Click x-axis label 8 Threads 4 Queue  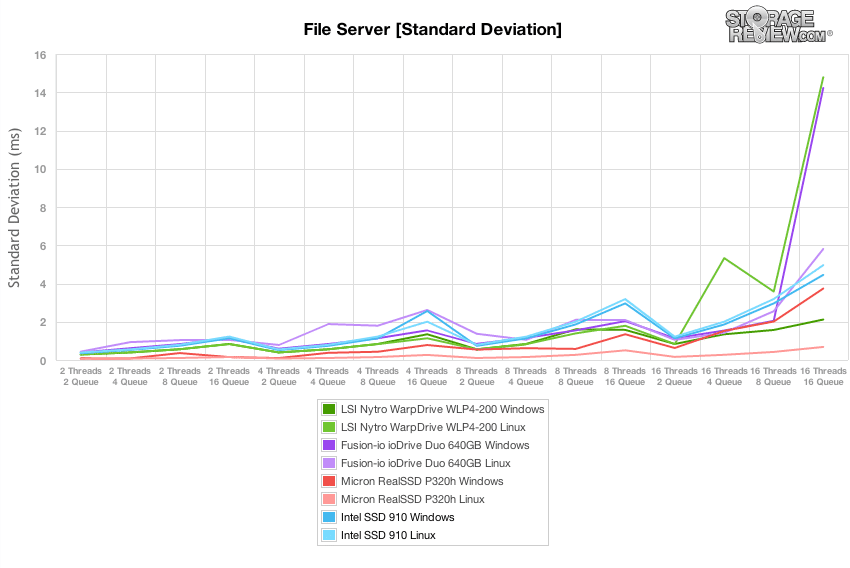click(526, 377)
